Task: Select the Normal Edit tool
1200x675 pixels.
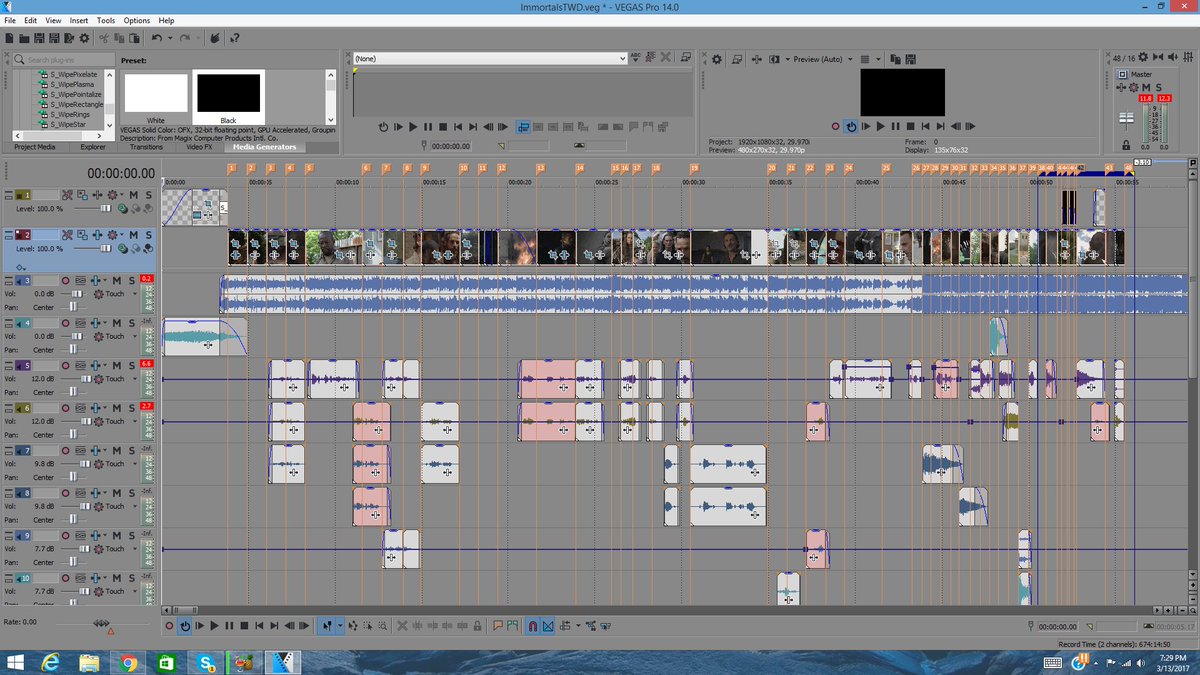Action: pyautogui.click(x=327, y=626)
